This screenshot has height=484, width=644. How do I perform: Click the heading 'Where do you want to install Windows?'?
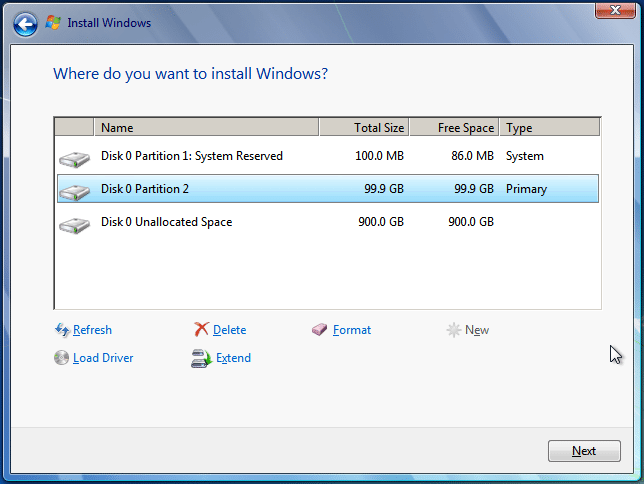191,74
